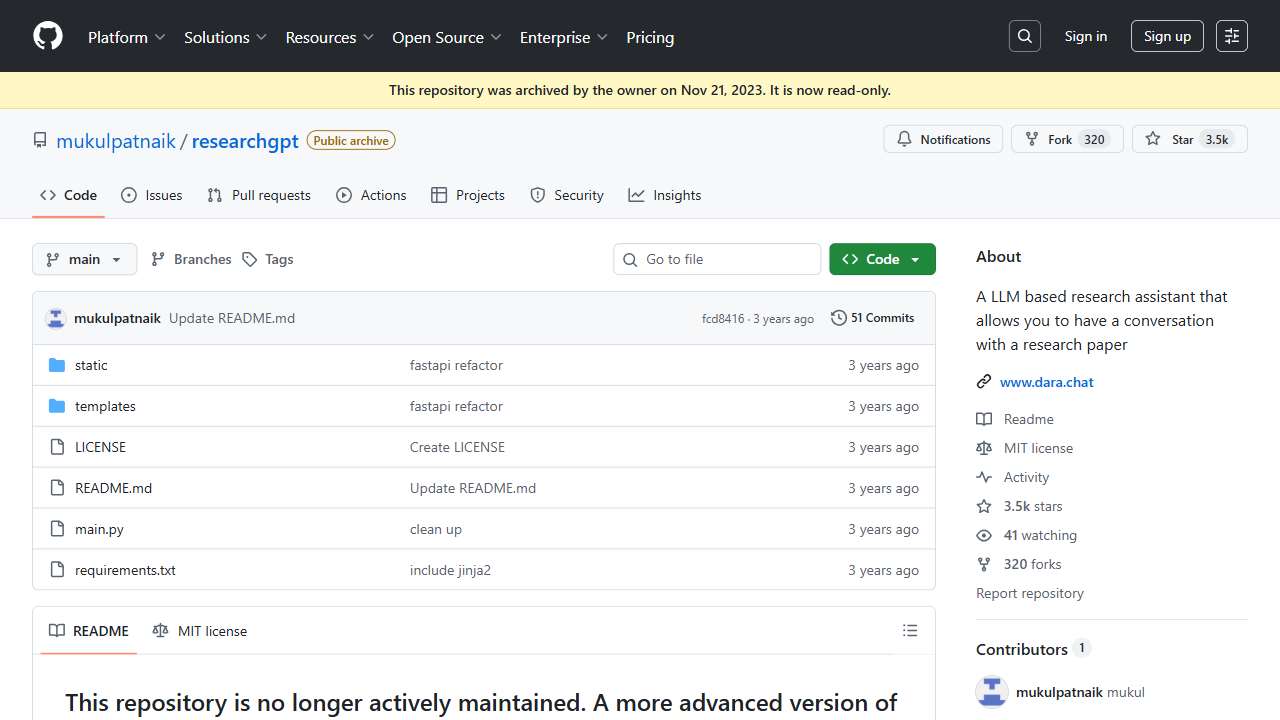Image resolution: width=1280 pixels, height=720 pixels.
Task: Open the static folder
Action: click(x=91, y=365)
